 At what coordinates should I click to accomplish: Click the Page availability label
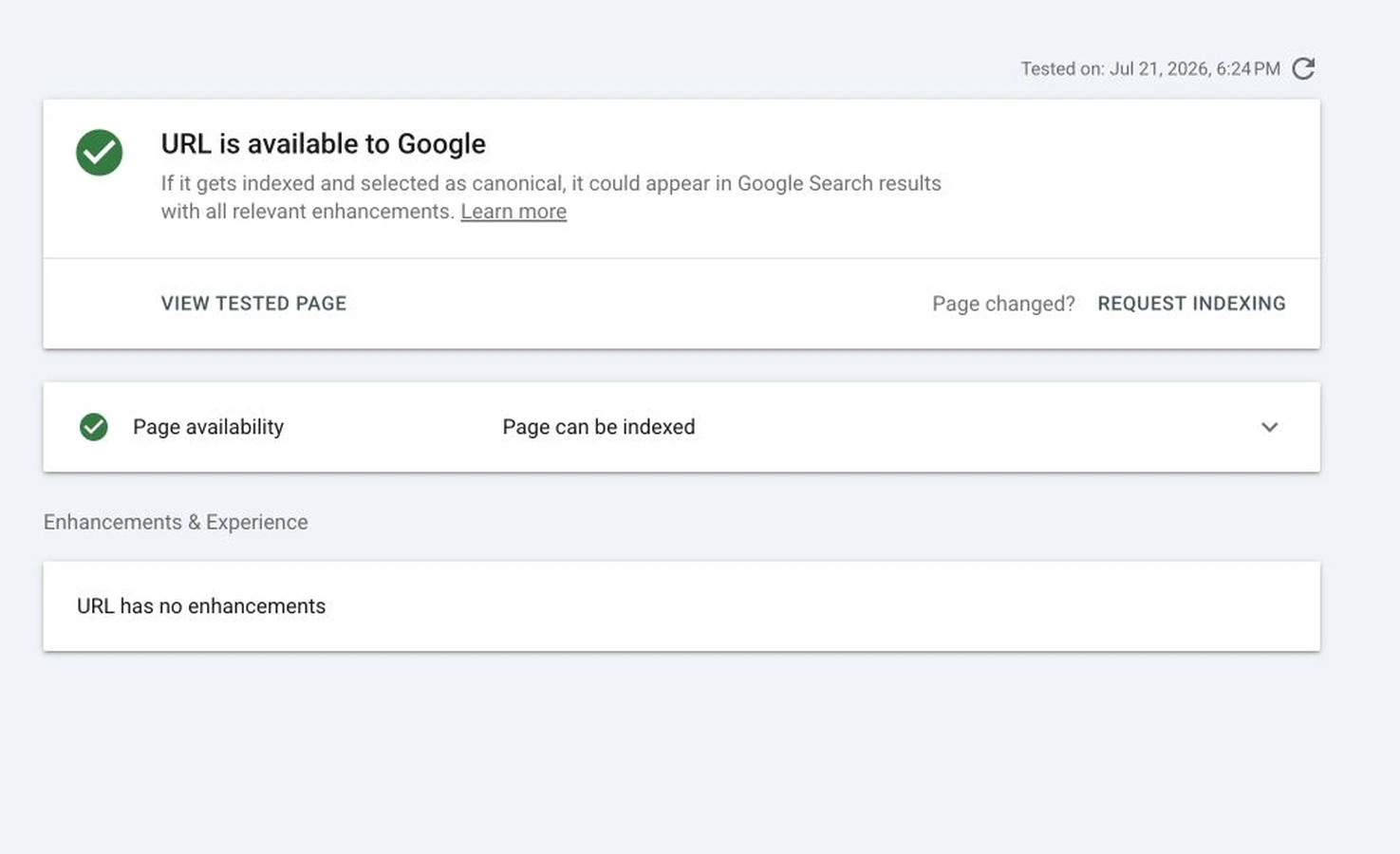pos(208,427)
